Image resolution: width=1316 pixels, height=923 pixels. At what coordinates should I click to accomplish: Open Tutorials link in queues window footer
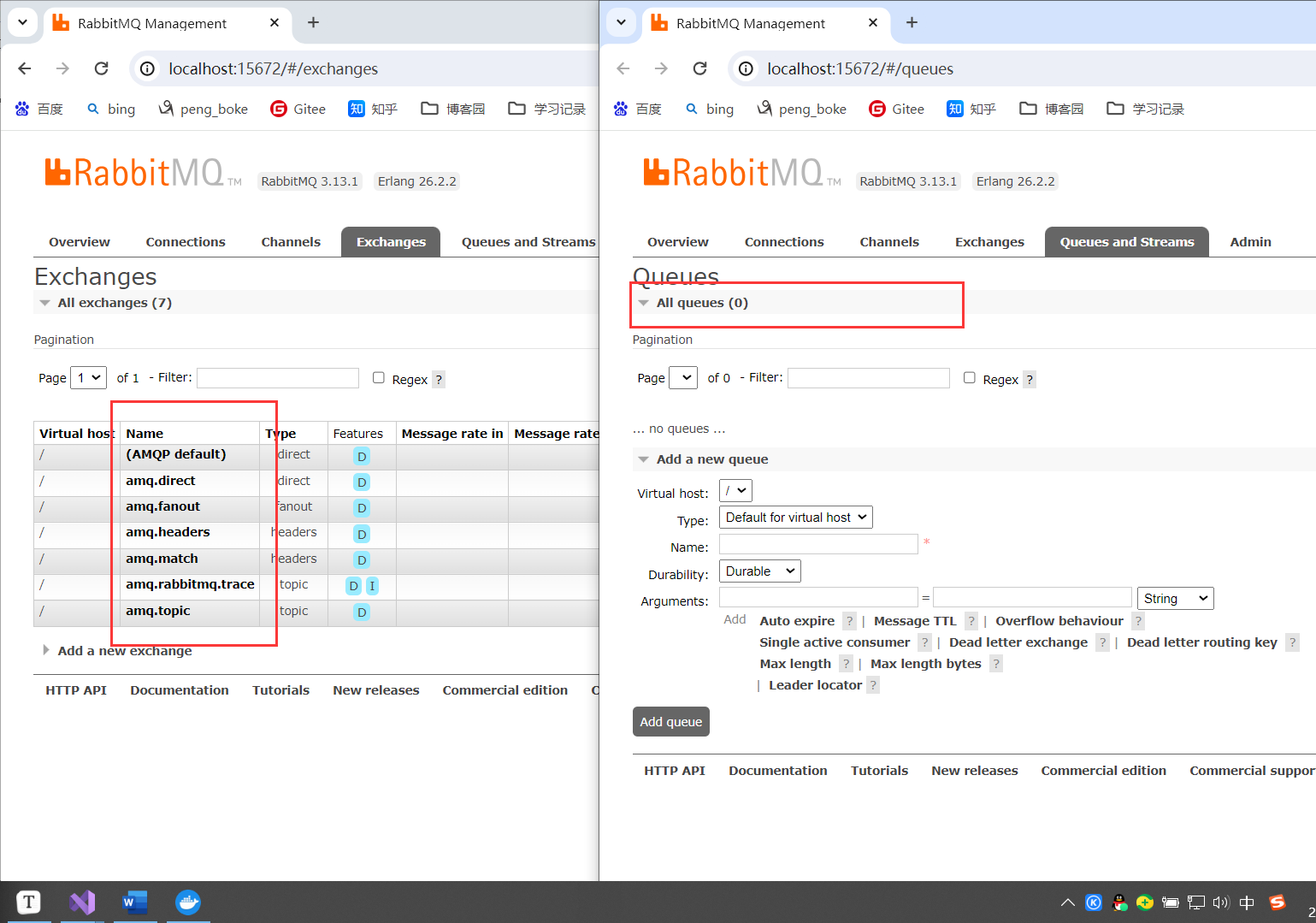coord(879,771)
